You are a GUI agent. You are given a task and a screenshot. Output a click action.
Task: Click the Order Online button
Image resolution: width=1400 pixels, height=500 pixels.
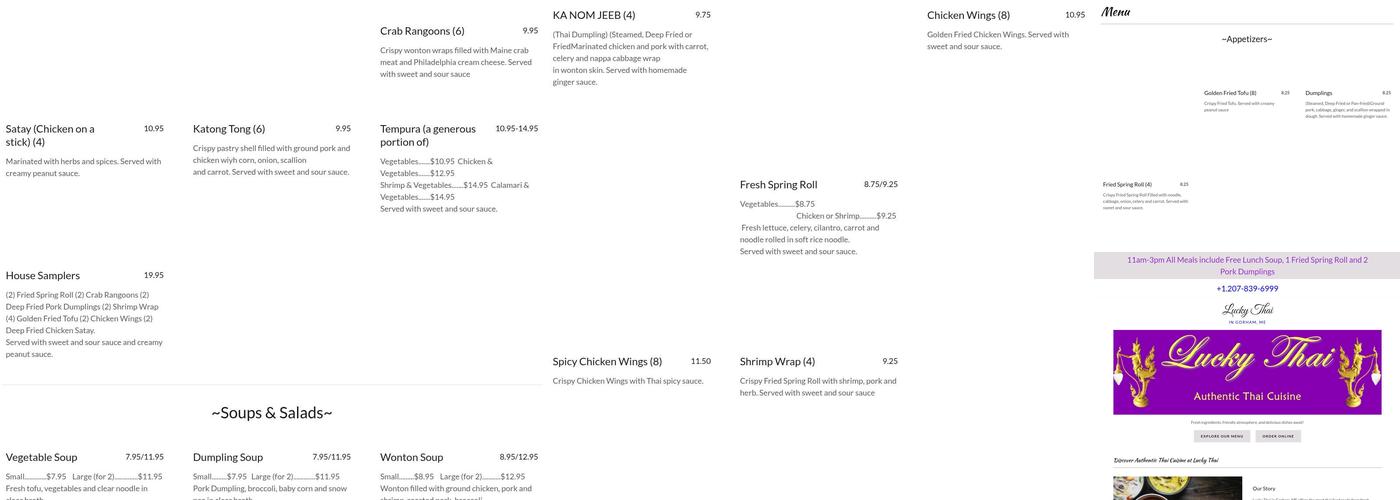(1278, 436)
